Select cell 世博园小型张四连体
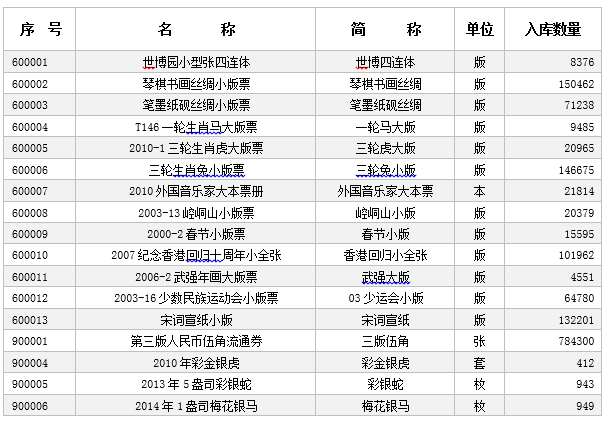This screenshot has width=607, height=421. click(196, 62)
